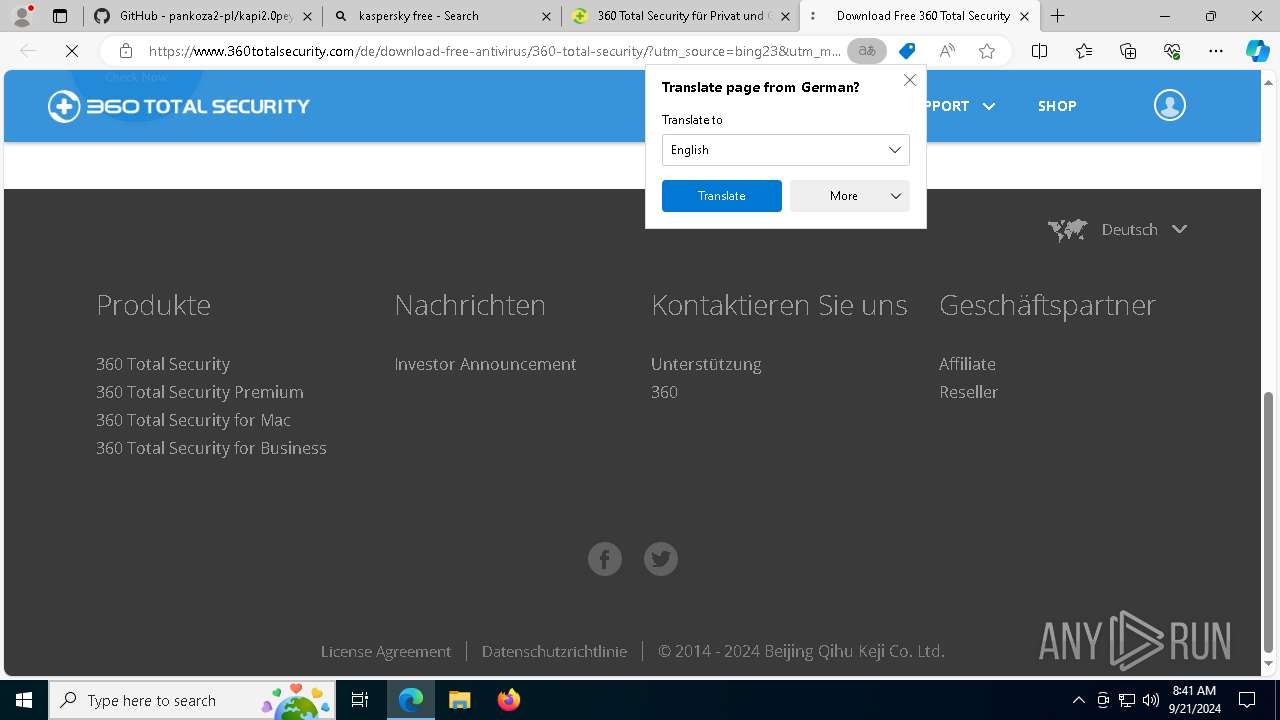This screenshot has height=720, width=1280.
Task: Open 360 Total Security Facebook page
Action: [605, 559]
